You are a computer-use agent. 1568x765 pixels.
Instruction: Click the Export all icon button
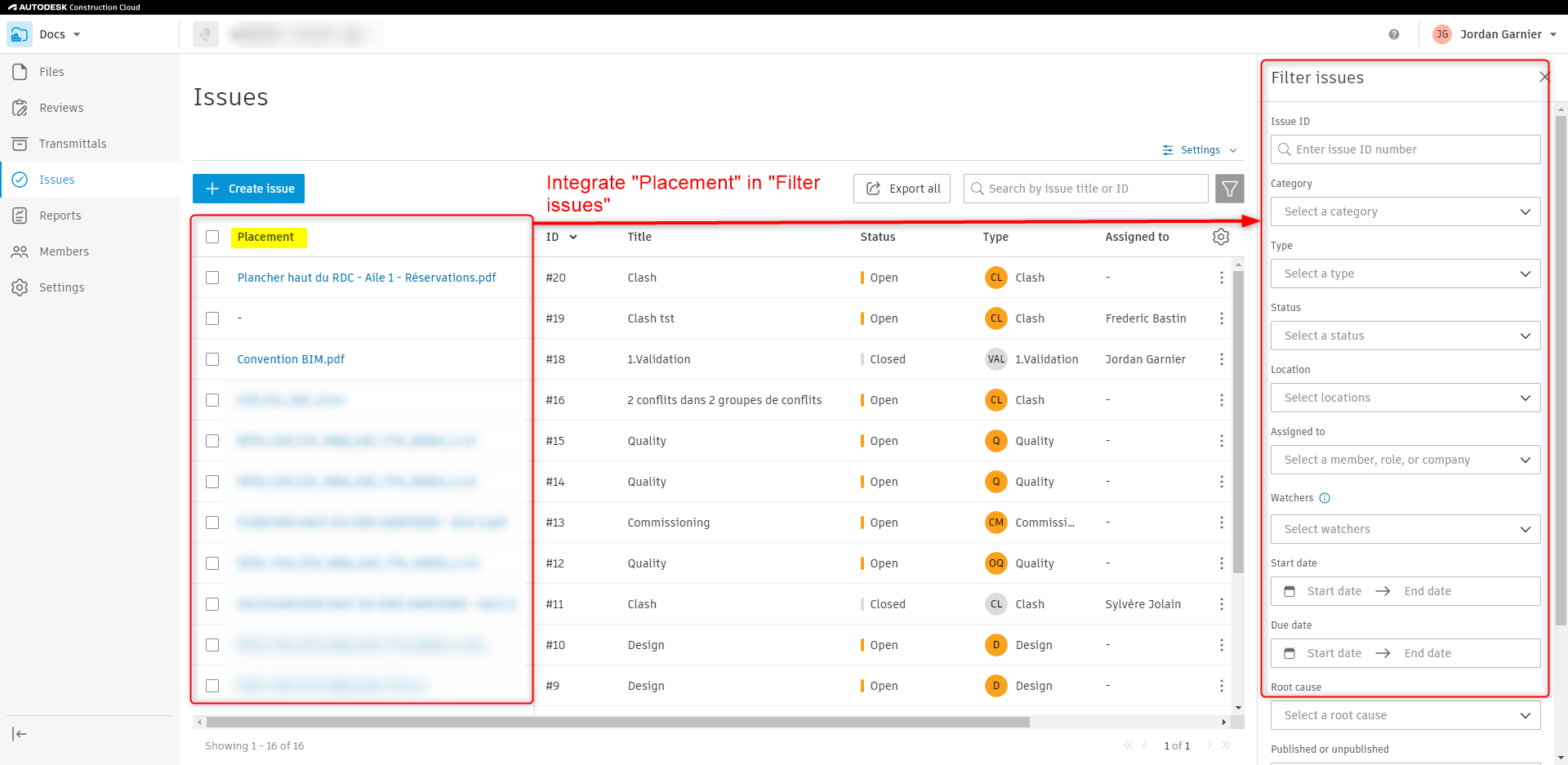(902, 189)
